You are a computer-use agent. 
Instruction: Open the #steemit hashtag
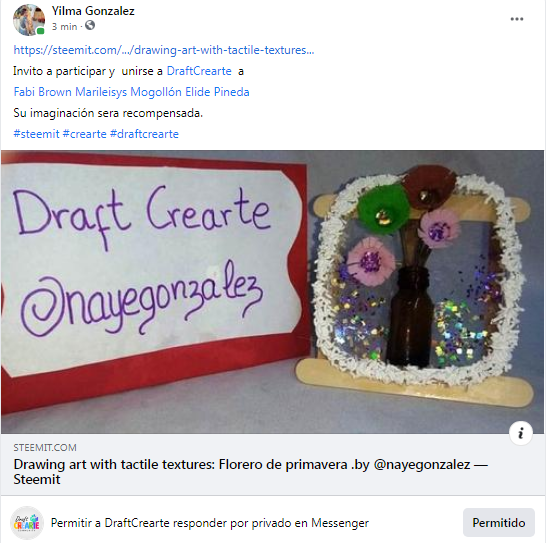[36, 134]
